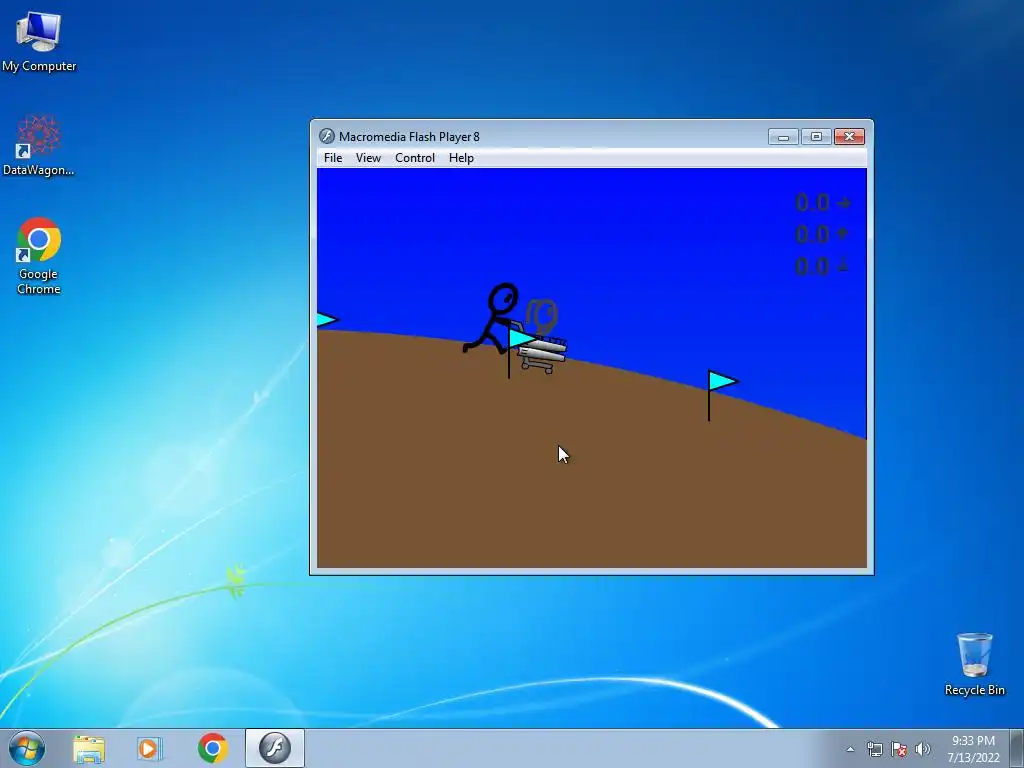Click the height readout with up arrow
This screenshot has width=1024, height=768.
click(x=822, y=234)
